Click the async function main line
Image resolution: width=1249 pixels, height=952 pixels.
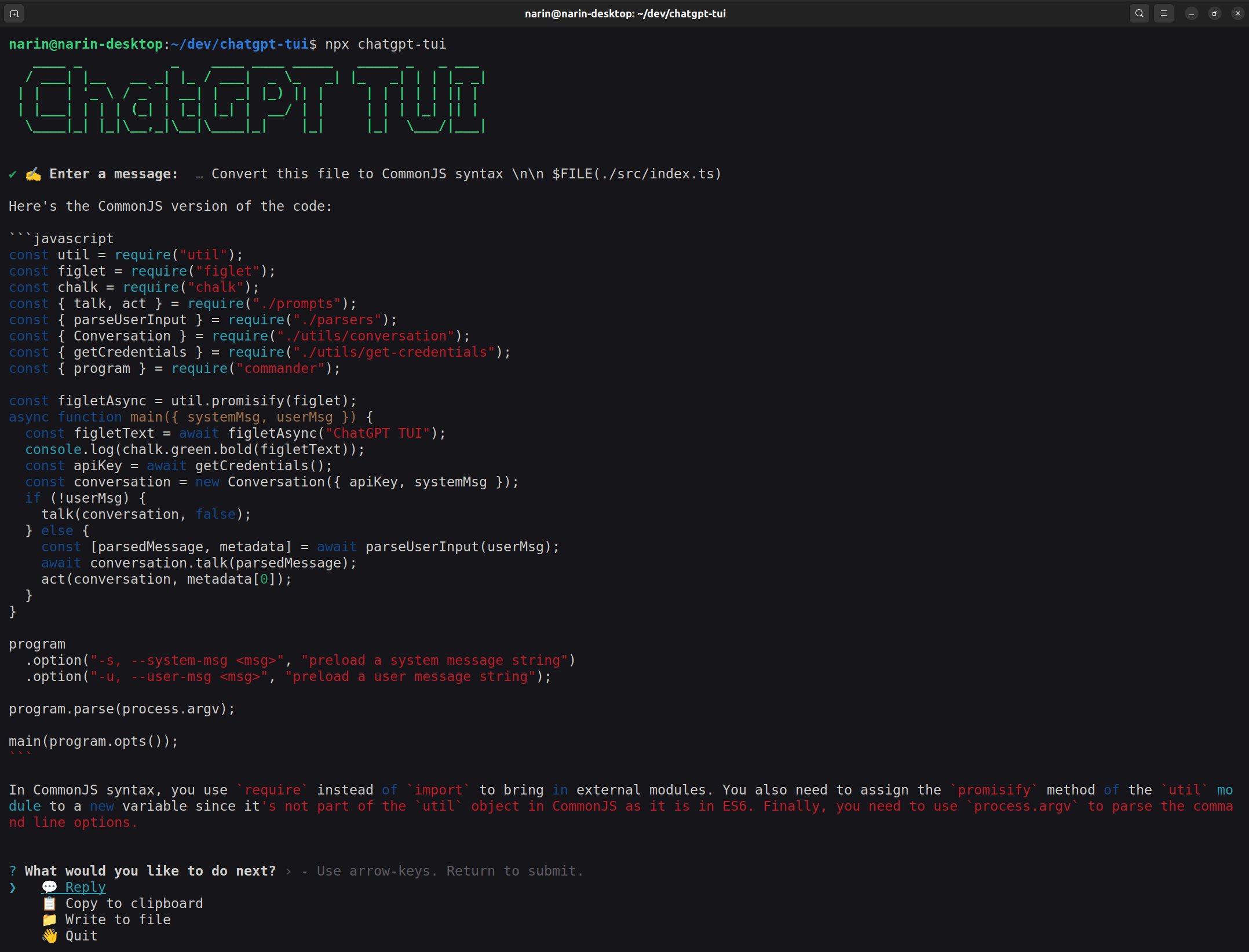pyautogui.click(x=191, y=417)
